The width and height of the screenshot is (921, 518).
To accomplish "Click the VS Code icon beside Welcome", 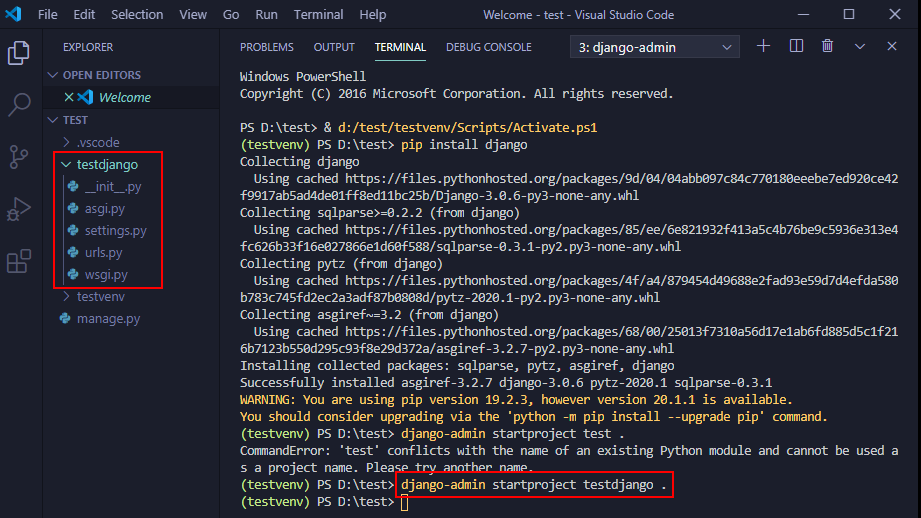I will point(86,97).
